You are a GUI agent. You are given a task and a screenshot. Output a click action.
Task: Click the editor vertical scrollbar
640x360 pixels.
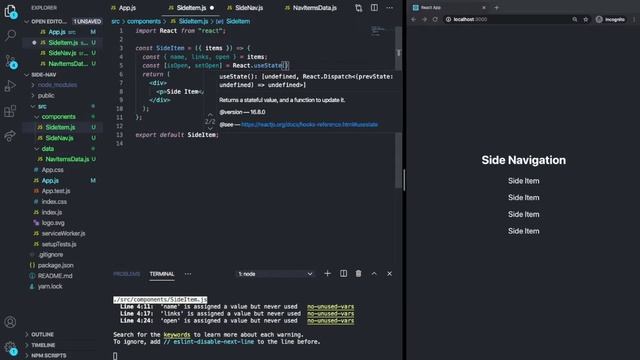tap(398, 107)
